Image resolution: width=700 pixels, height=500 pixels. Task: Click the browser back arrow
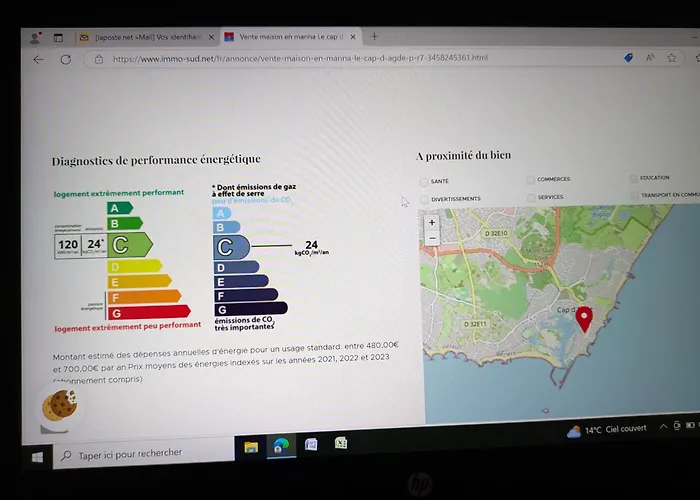[x=38, y=60]
